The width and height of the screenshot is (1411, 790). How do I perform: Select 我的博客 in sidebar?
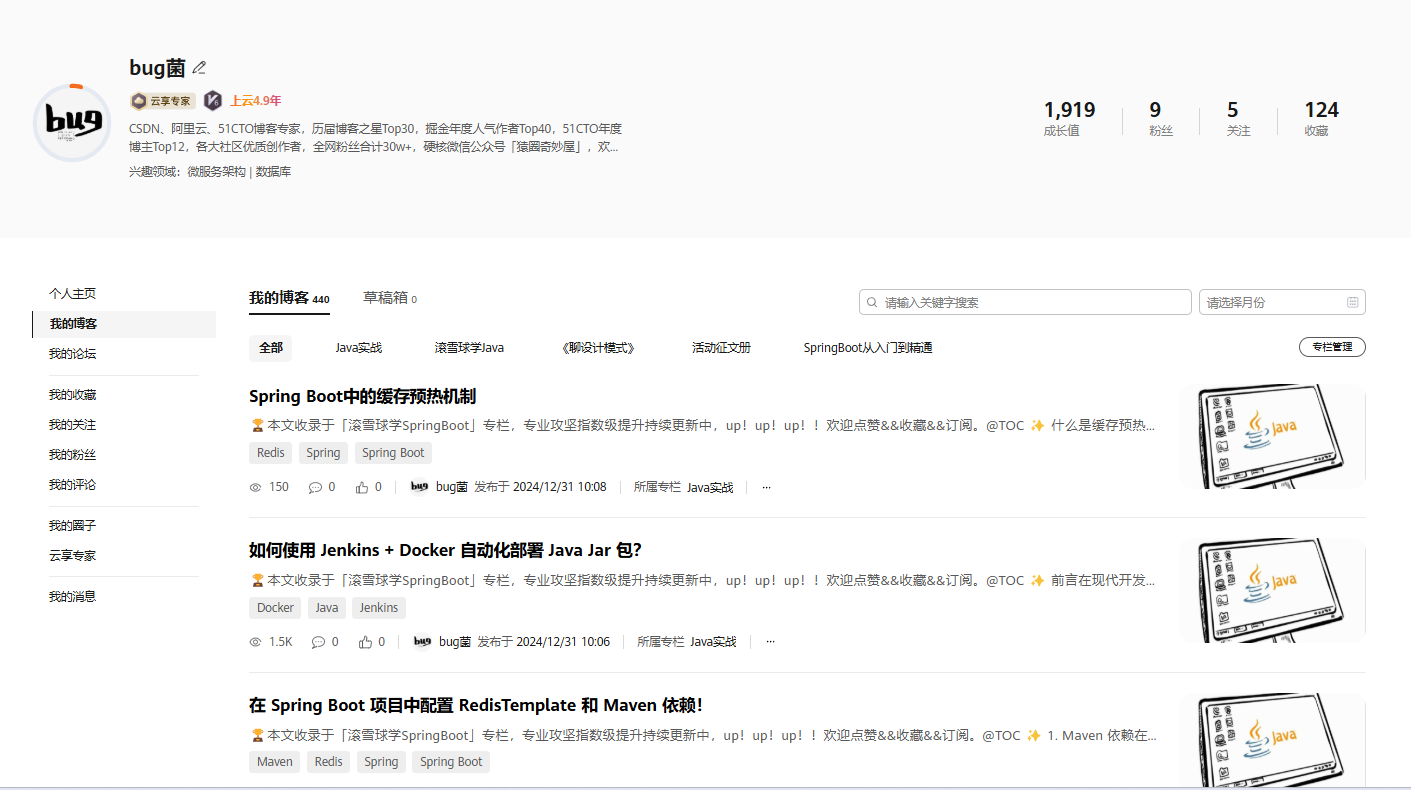(x=124, y=324)
